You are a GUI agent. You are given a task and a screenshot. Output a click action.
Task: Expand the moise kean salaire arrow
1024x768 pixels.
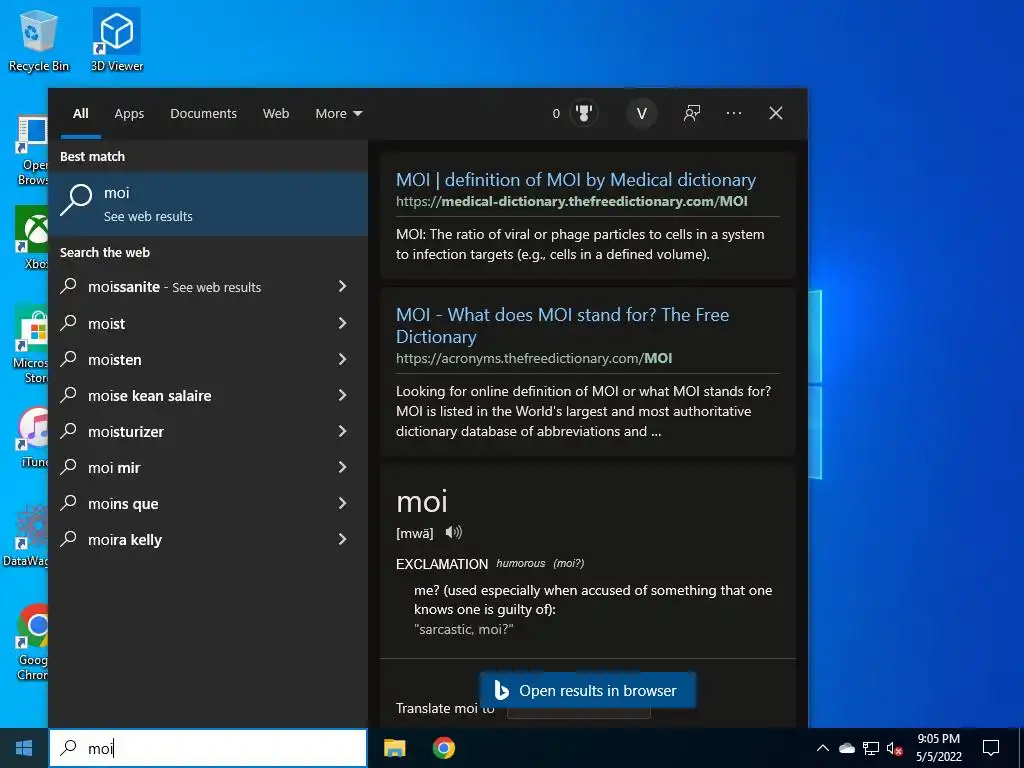342,394
